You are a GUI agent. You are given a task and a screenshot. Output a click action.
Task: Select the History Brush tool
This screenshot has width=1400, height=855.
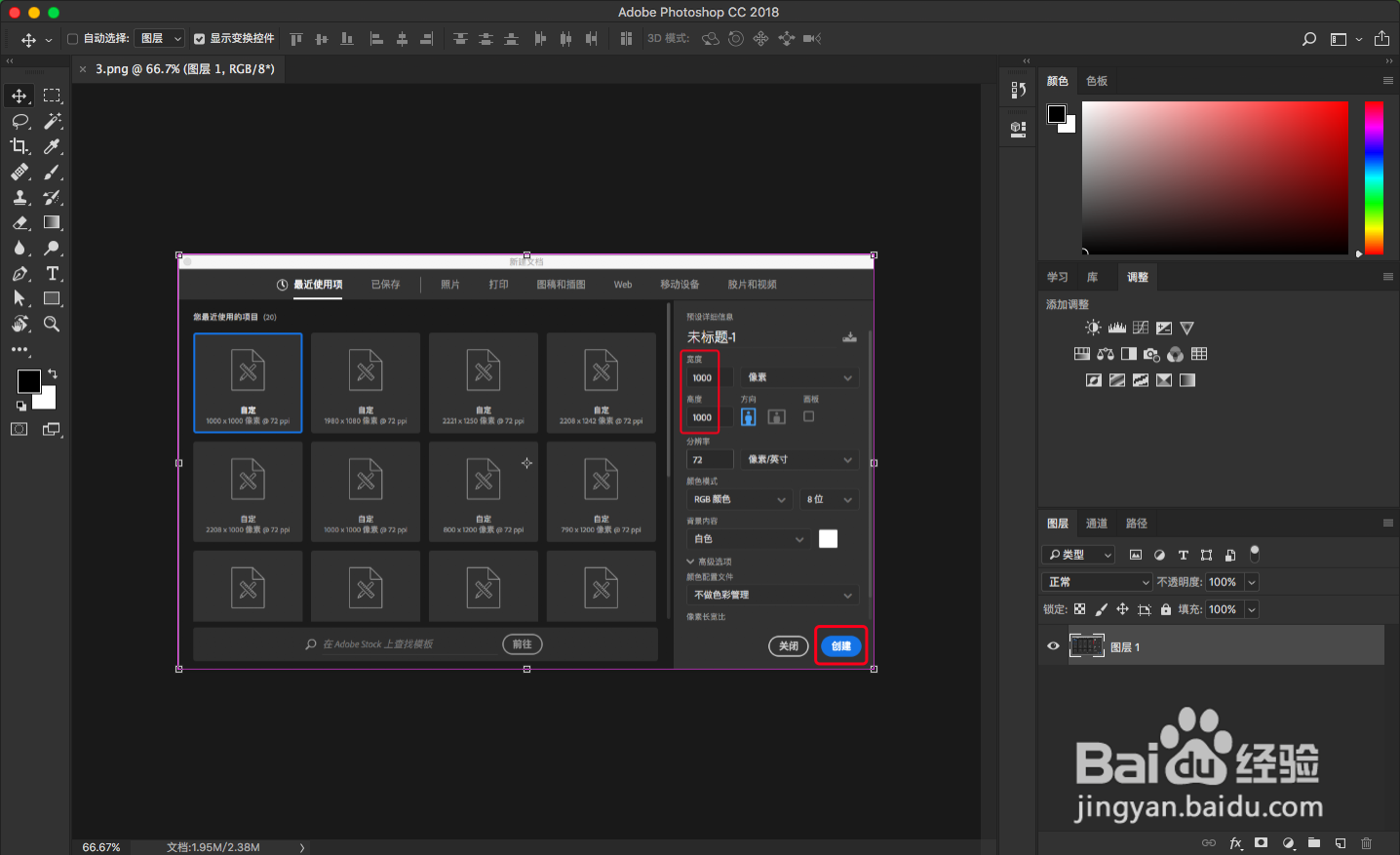click(53, 197)
